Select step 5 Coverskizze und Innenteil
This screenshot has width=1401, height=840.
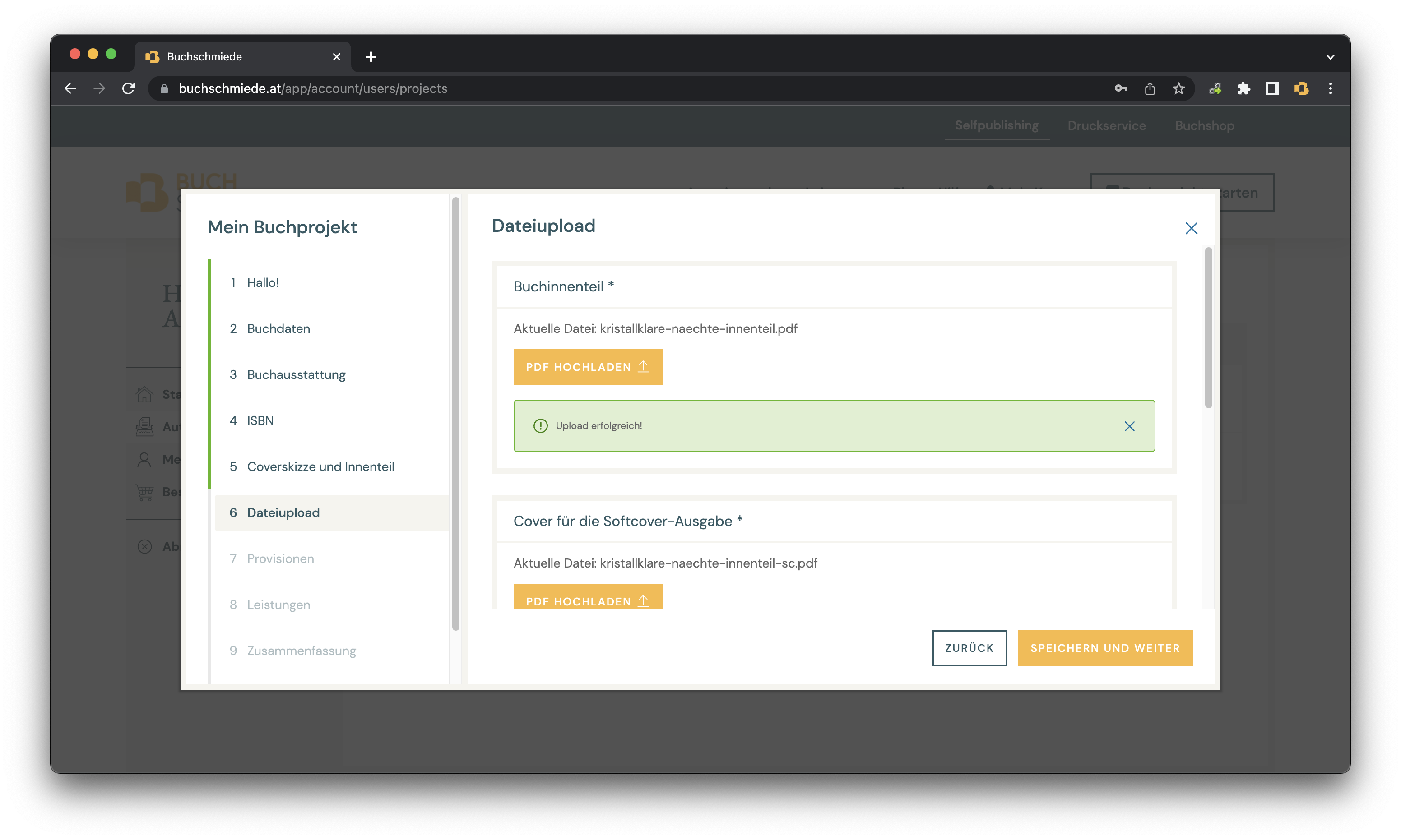[x=320, y=466]
